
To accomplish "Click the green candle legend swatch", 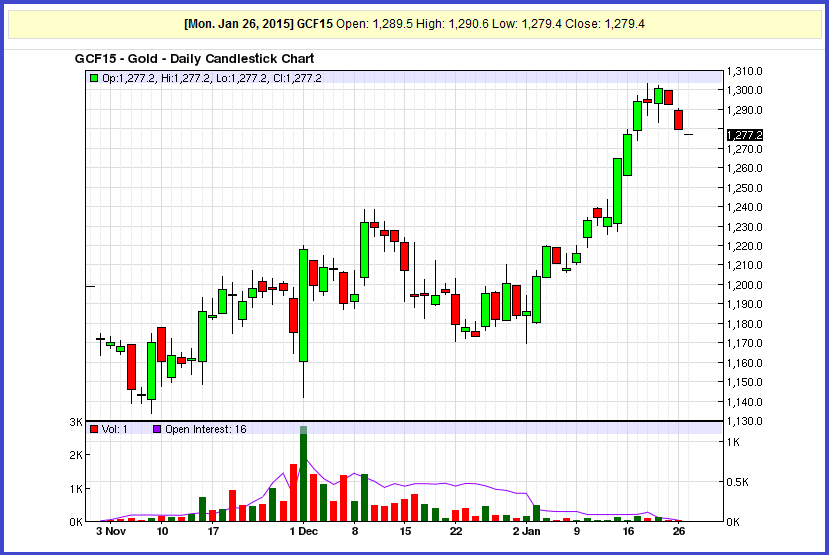I will click(x=94, y=78).
